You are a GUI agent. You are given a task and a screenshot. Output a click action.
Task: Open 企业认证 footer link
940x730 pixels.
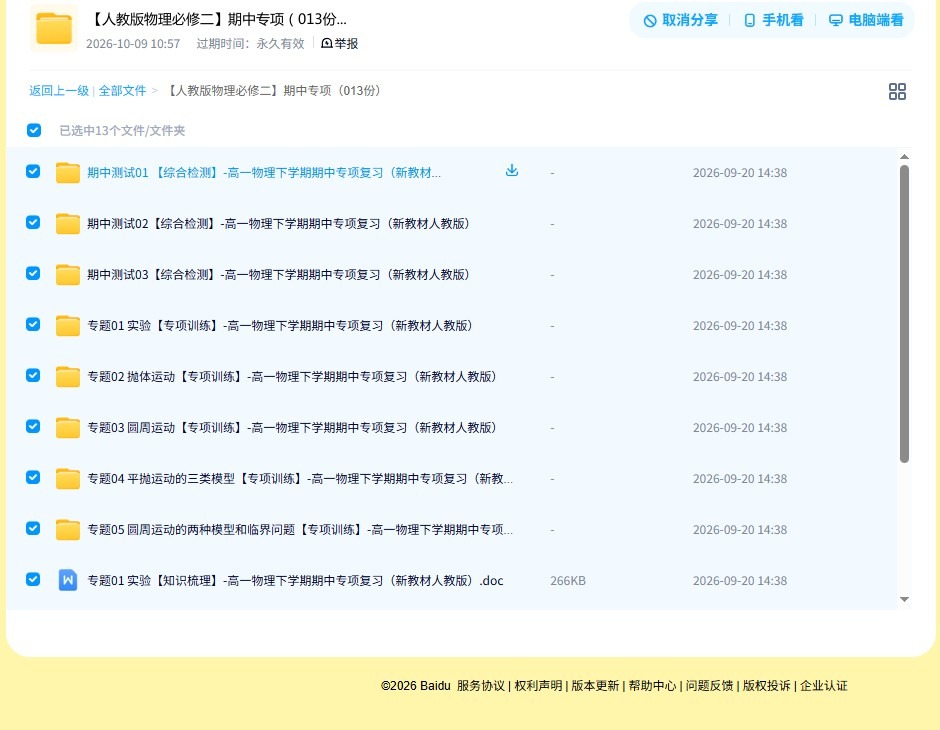click(x=824, y=686)
